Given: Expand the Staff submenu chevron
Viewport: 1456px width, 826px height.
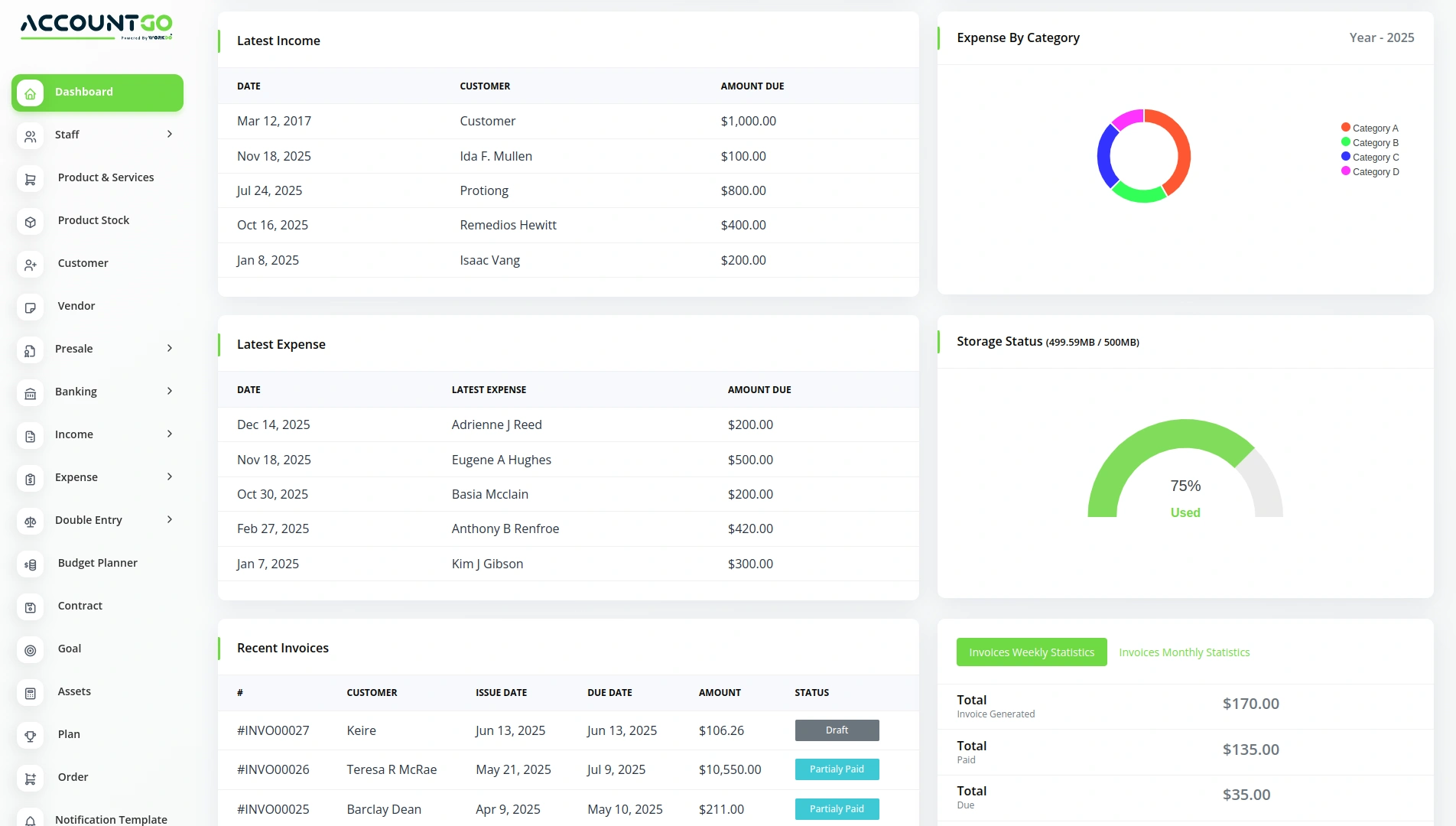Looking at the screenshot, I should tap(170, 135).
